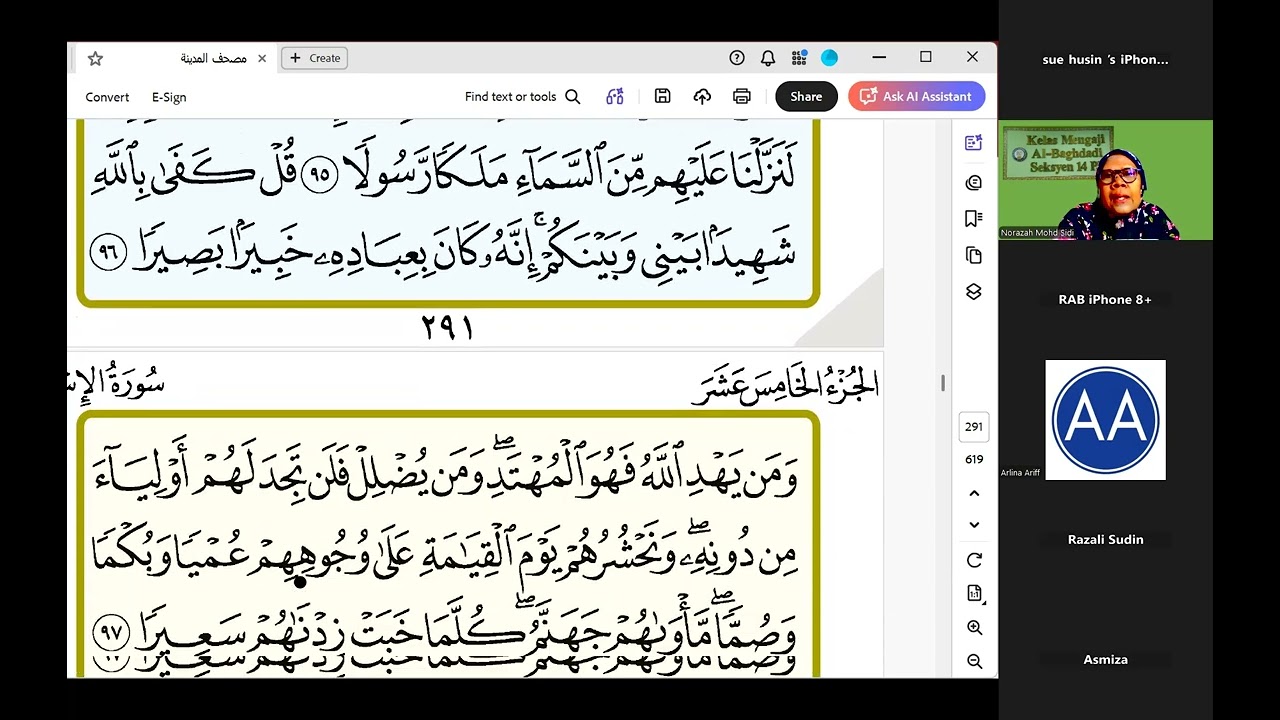Select the sue husin's iPhone participant tile
This screenshot has width=1280, height=720.
tap(1105, 60)
